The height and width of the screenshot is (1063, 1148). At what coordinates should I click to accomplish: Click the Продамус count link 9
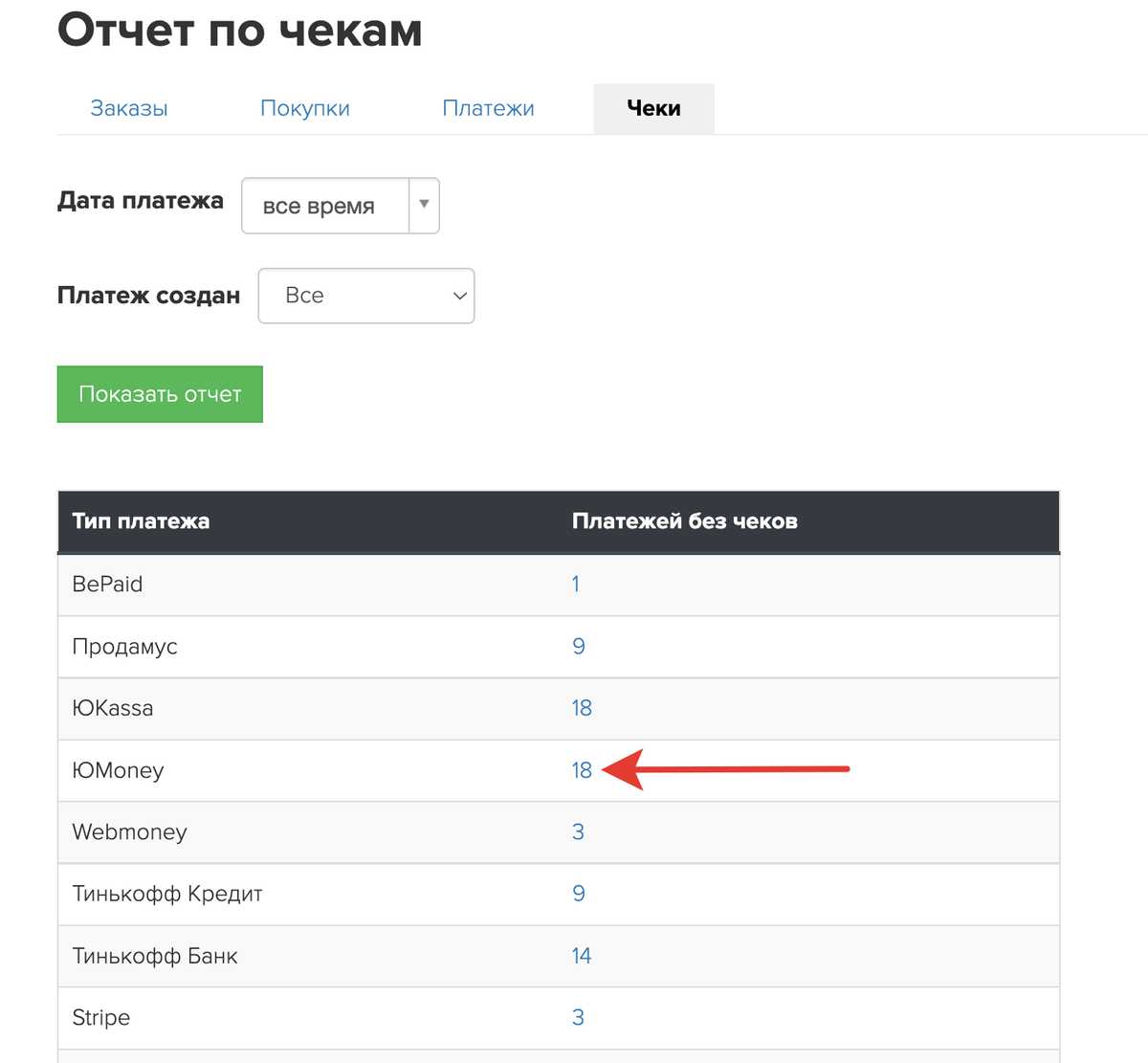[579, 647]
